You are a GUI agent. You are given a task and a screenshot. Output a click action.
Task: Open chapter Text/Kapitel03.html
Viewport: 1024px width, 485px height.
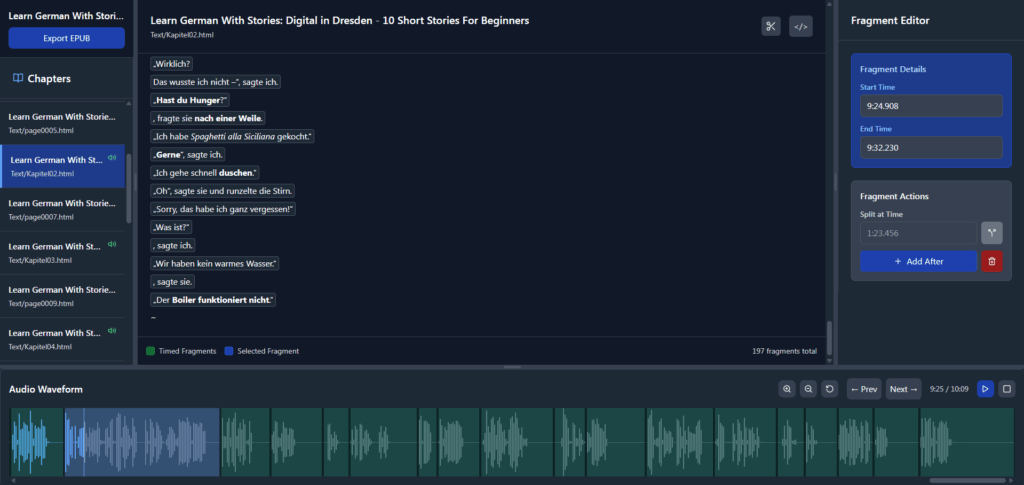click(x=62, y=253)
